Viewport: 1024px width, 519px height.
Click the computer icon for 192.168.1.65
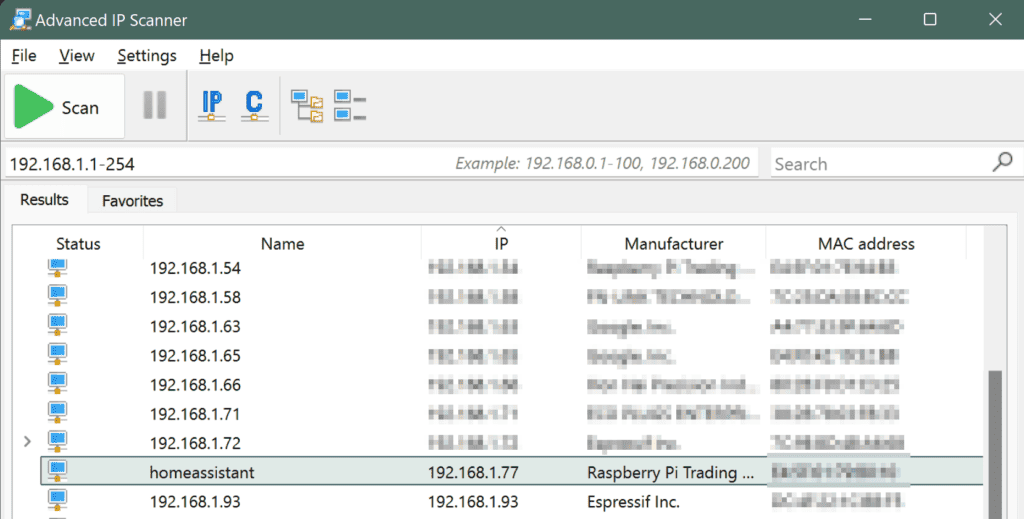coord(57,354)
